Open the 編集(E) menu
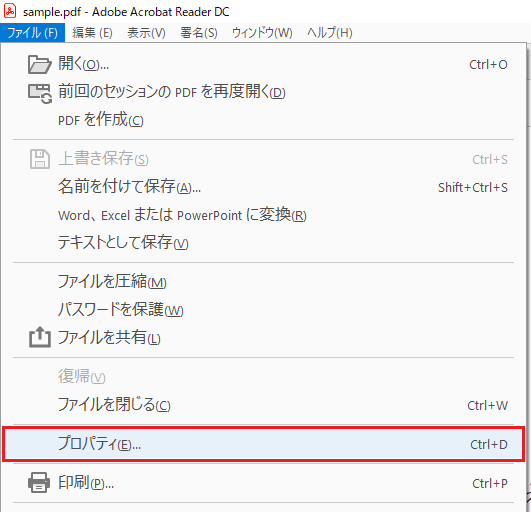This screenshot has height=512, width=531. point(92,33)
